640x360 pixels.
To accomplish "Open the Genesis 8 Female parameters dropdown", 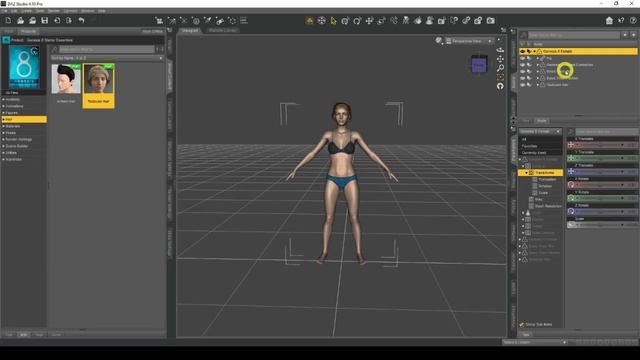I will [540, 131].
